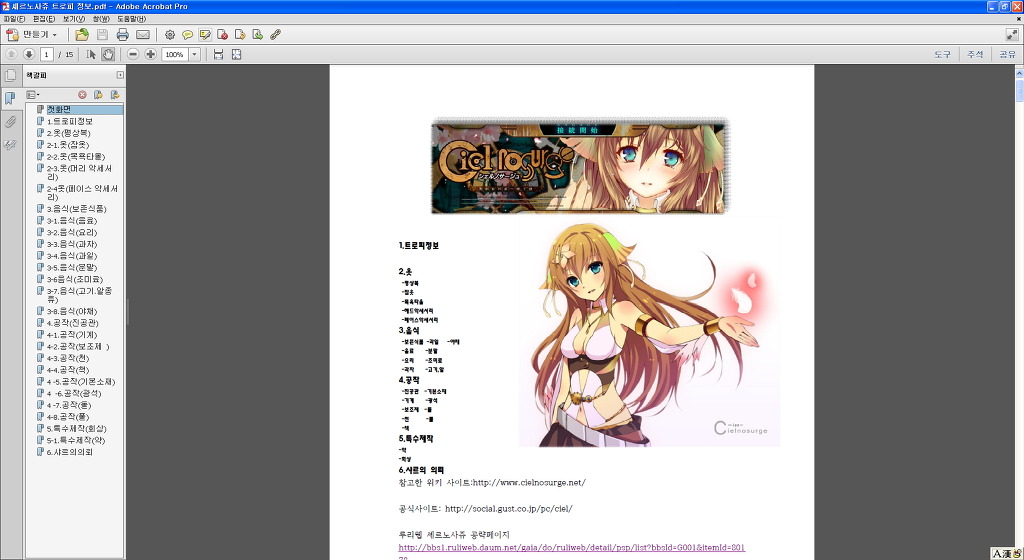Open the 주석 comment pane tab
This screenshot has width=1024, height=560.
tap(974, 54)
